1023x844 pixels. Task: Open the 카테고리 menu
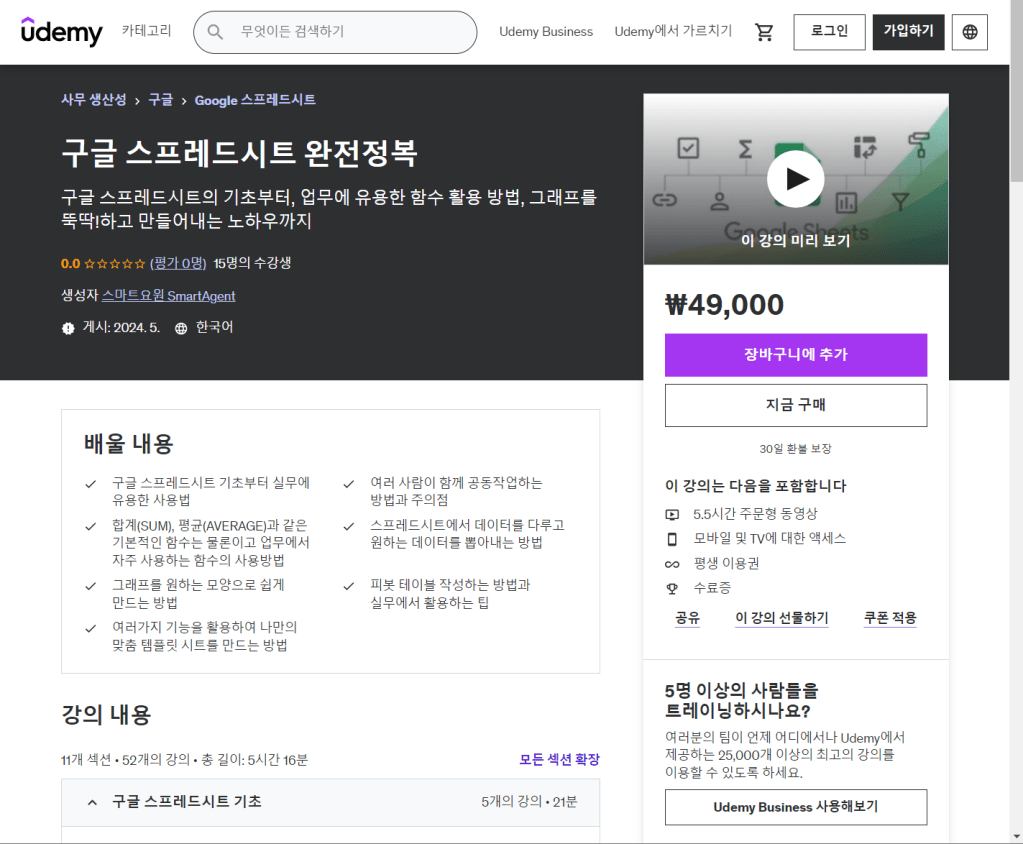(147, 32)
